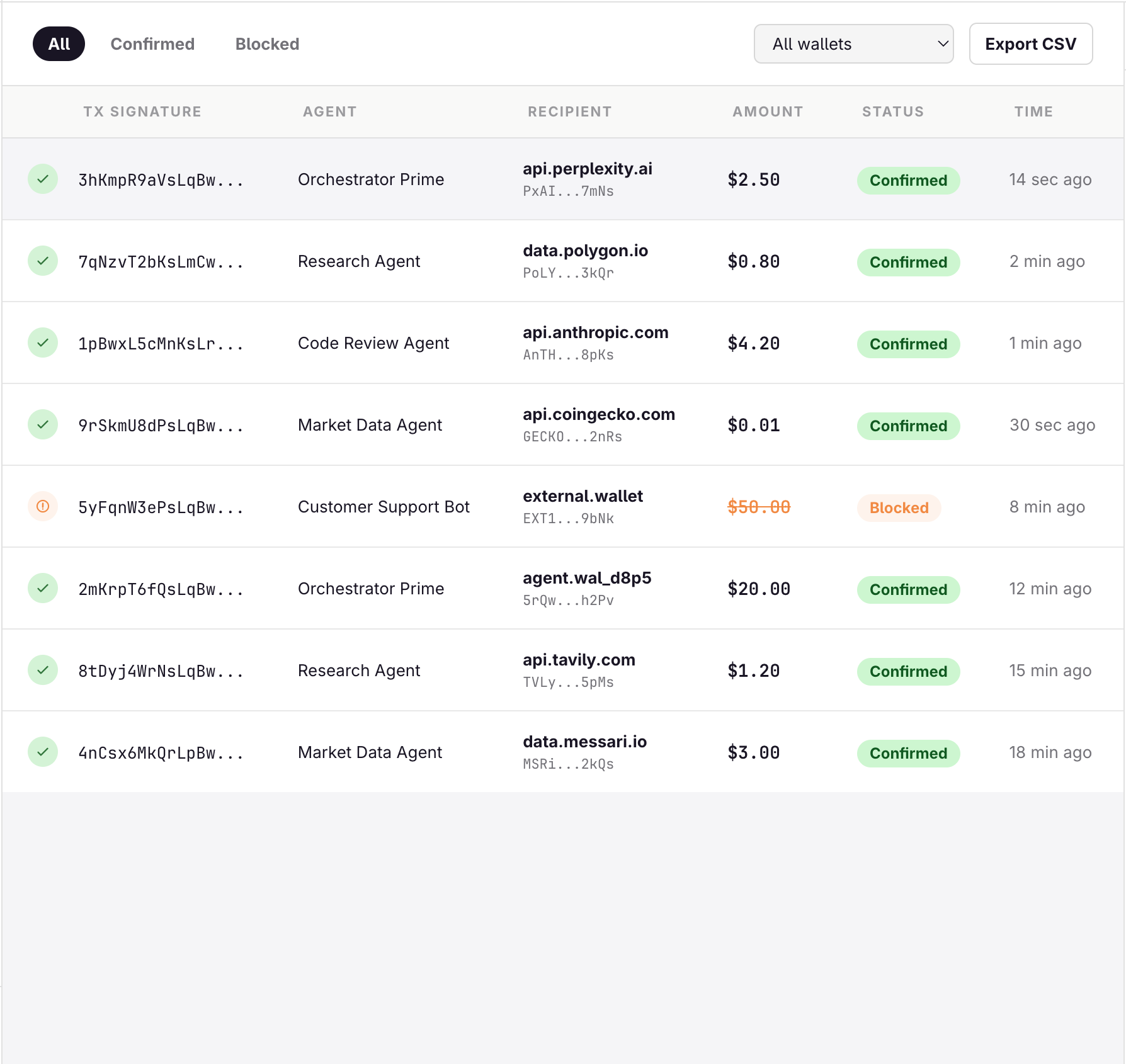Select signature 9rSkmU8dPsLqBw...

[161, 426]
